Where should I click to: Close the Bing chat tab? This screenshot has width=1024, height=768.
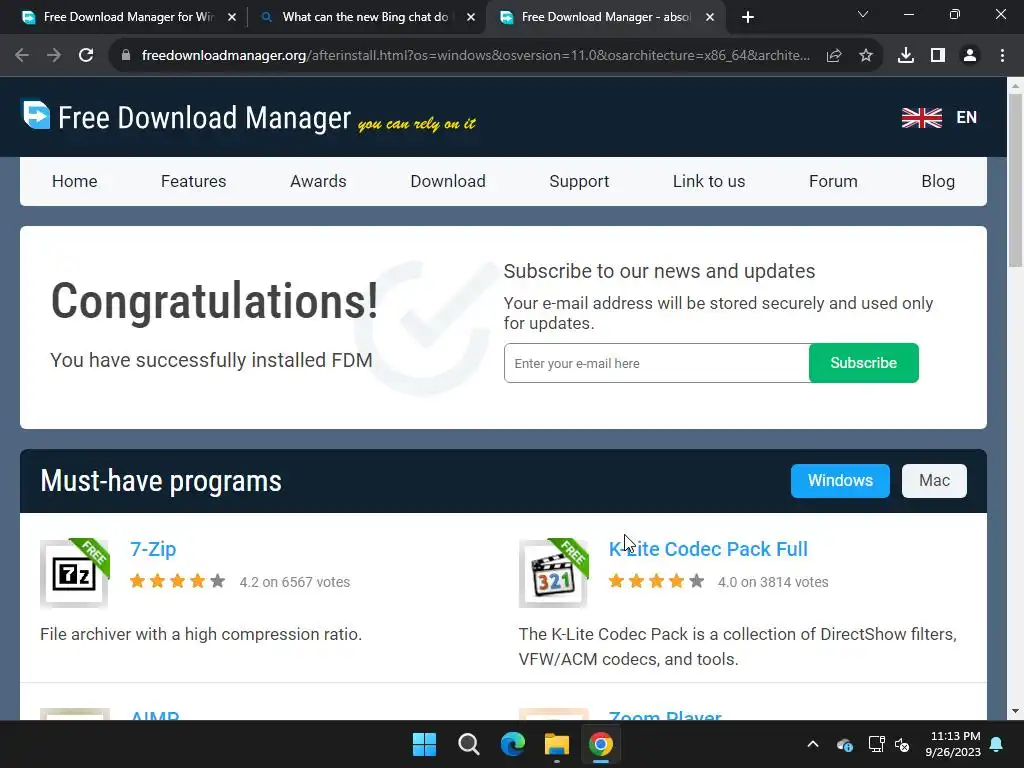click(x=471, y=18)
